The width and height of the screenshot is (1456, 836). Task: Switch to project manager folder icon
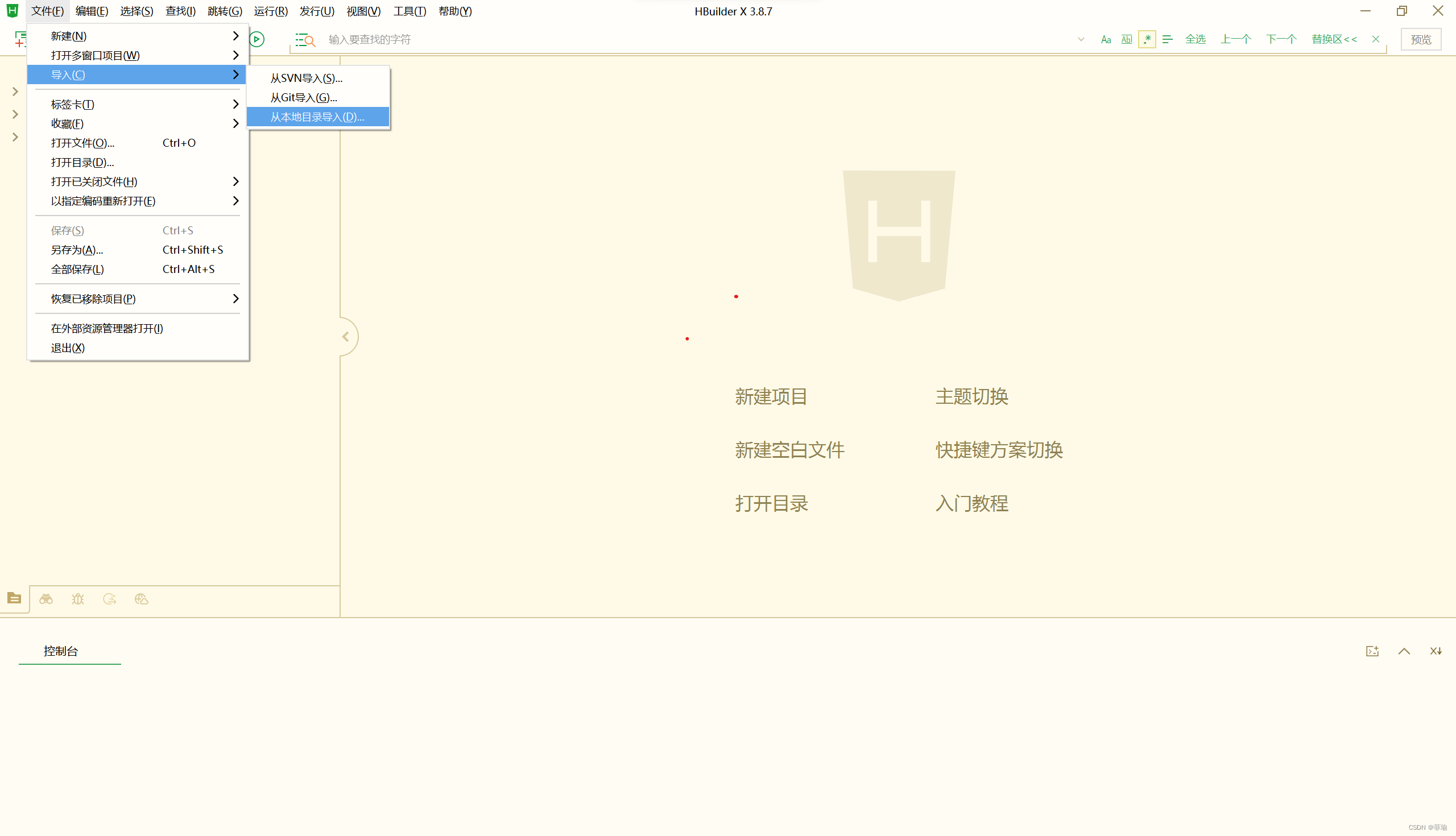(14, 598)
